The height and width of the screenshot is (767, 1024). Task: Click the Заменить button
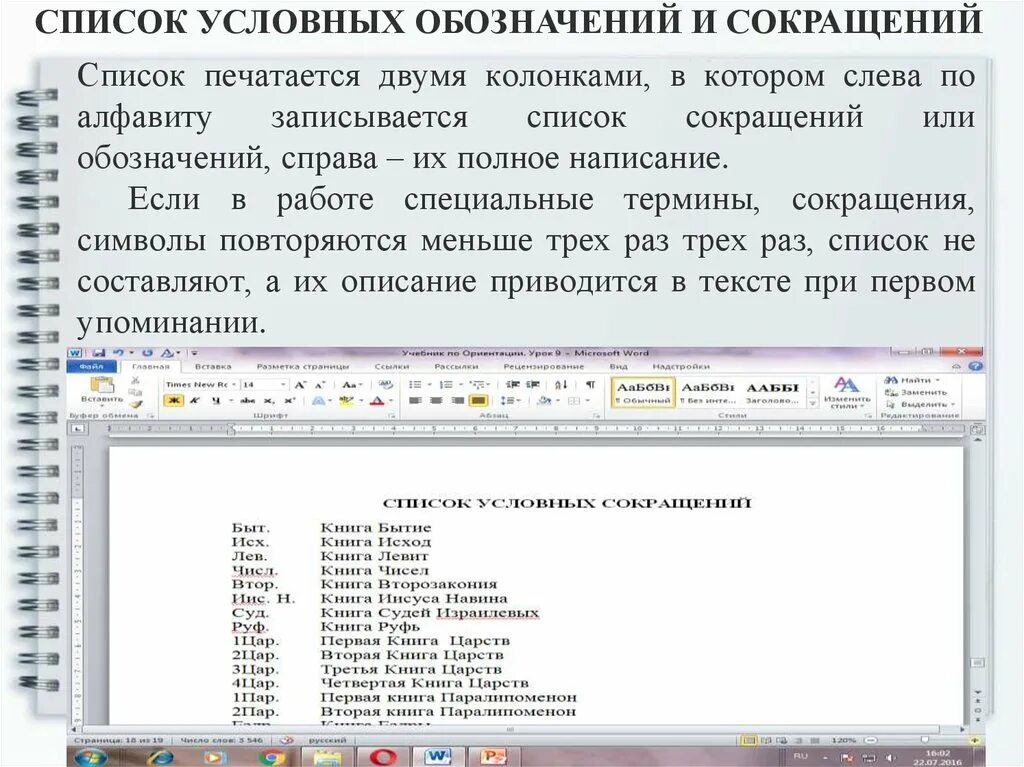tap(916, 393)
